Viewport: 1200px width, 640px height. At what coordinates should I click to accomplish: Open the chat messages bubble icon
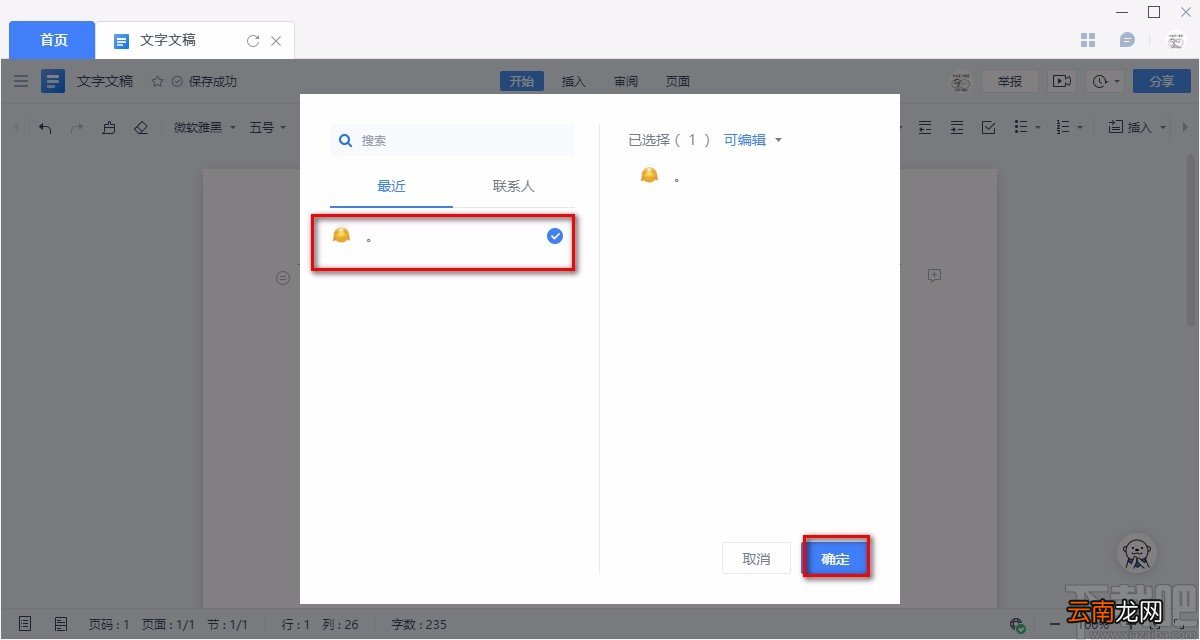click(x=1127, y=40)
